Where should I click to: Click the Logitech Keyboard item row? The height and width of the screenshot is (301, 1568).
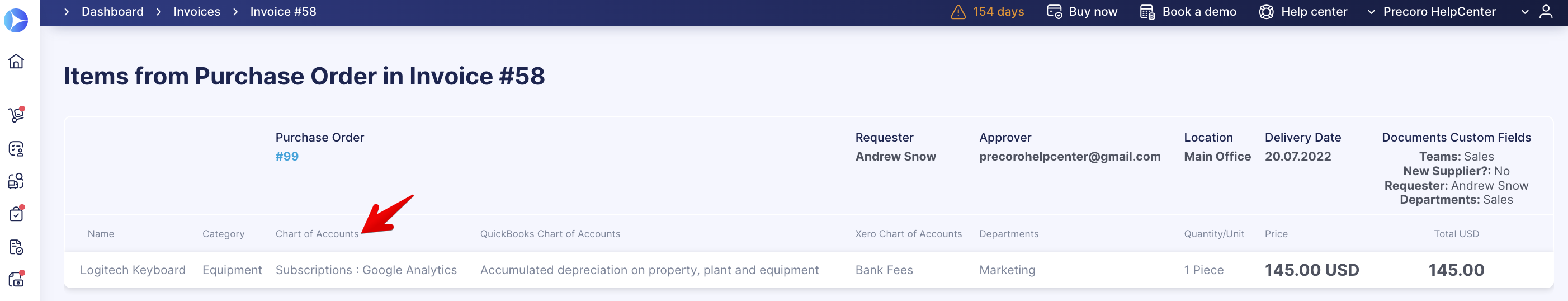[809, 270]
